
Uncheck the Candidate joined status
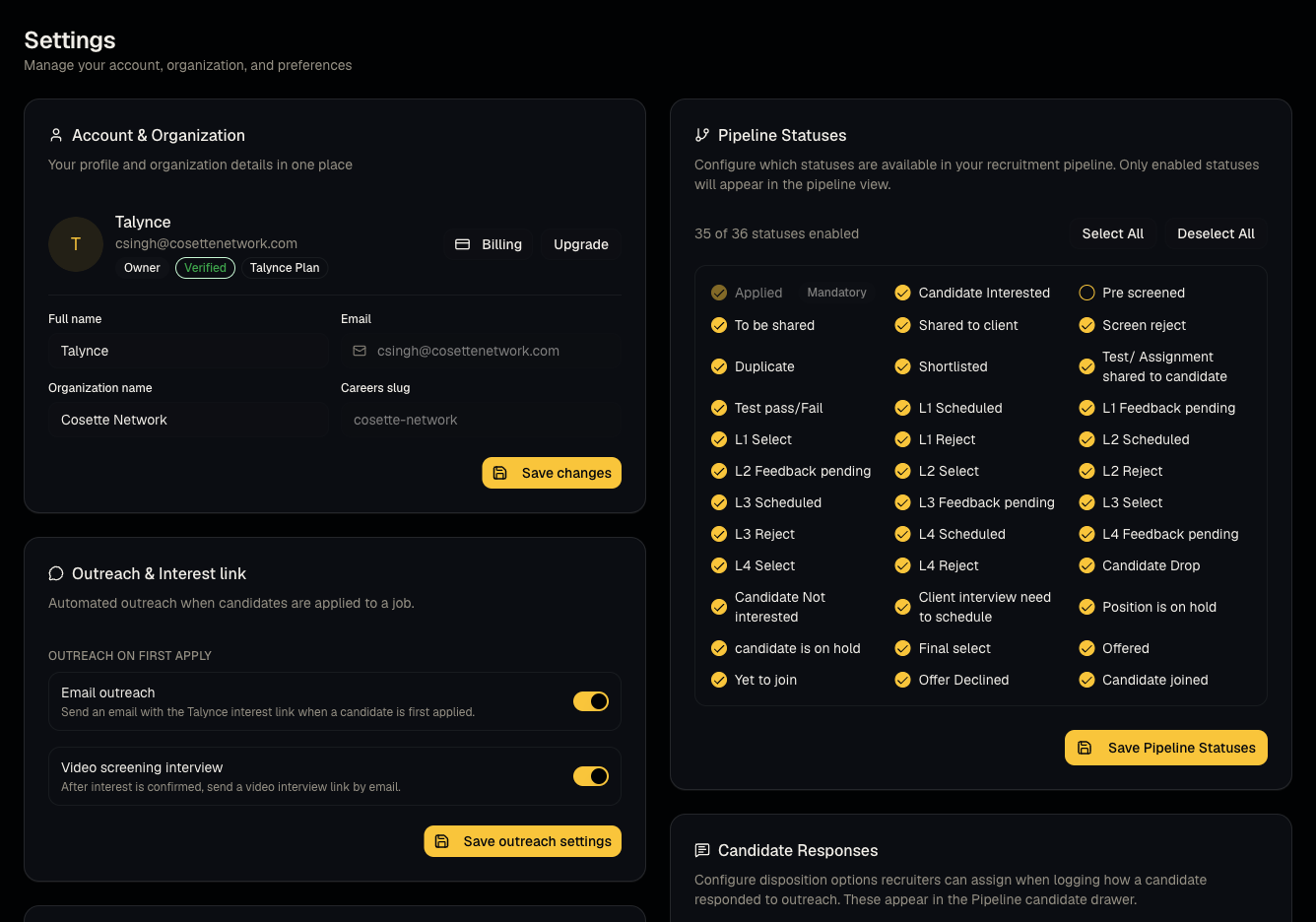point(1087,680)
